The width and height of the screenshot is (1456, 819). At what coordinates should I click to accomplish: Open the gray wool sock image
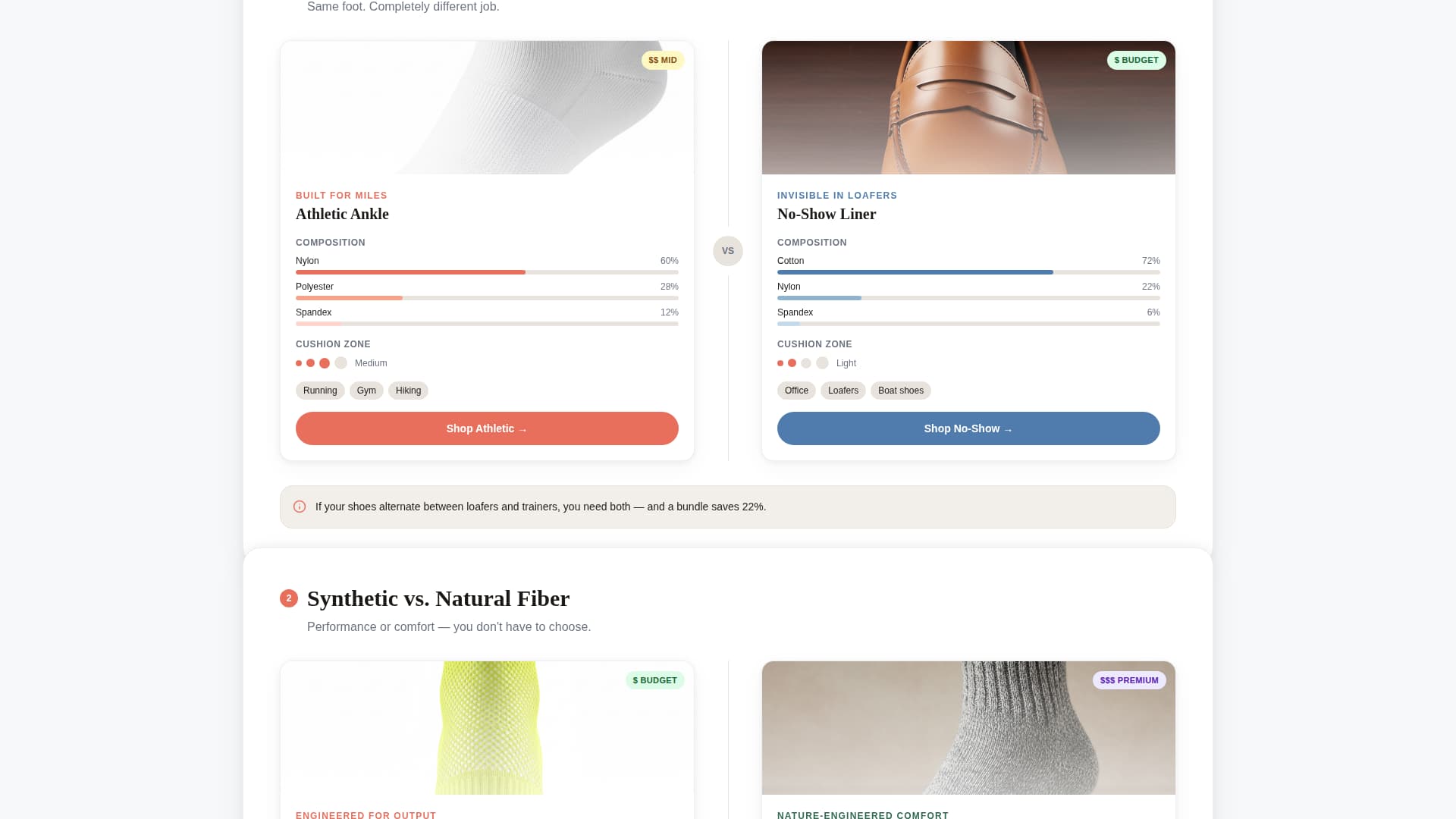click(x=968, y=728)
